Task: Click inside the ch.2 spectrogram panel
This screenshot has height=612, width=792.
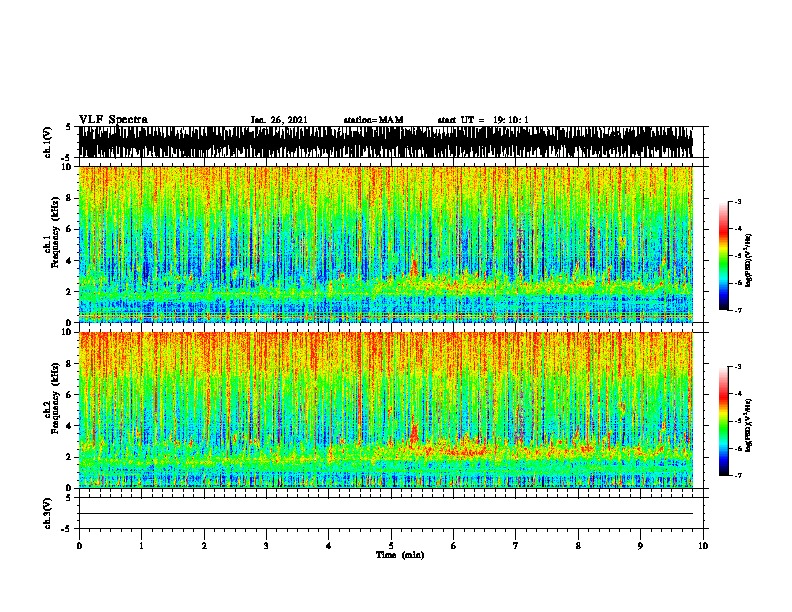Action: click(386, 410)
